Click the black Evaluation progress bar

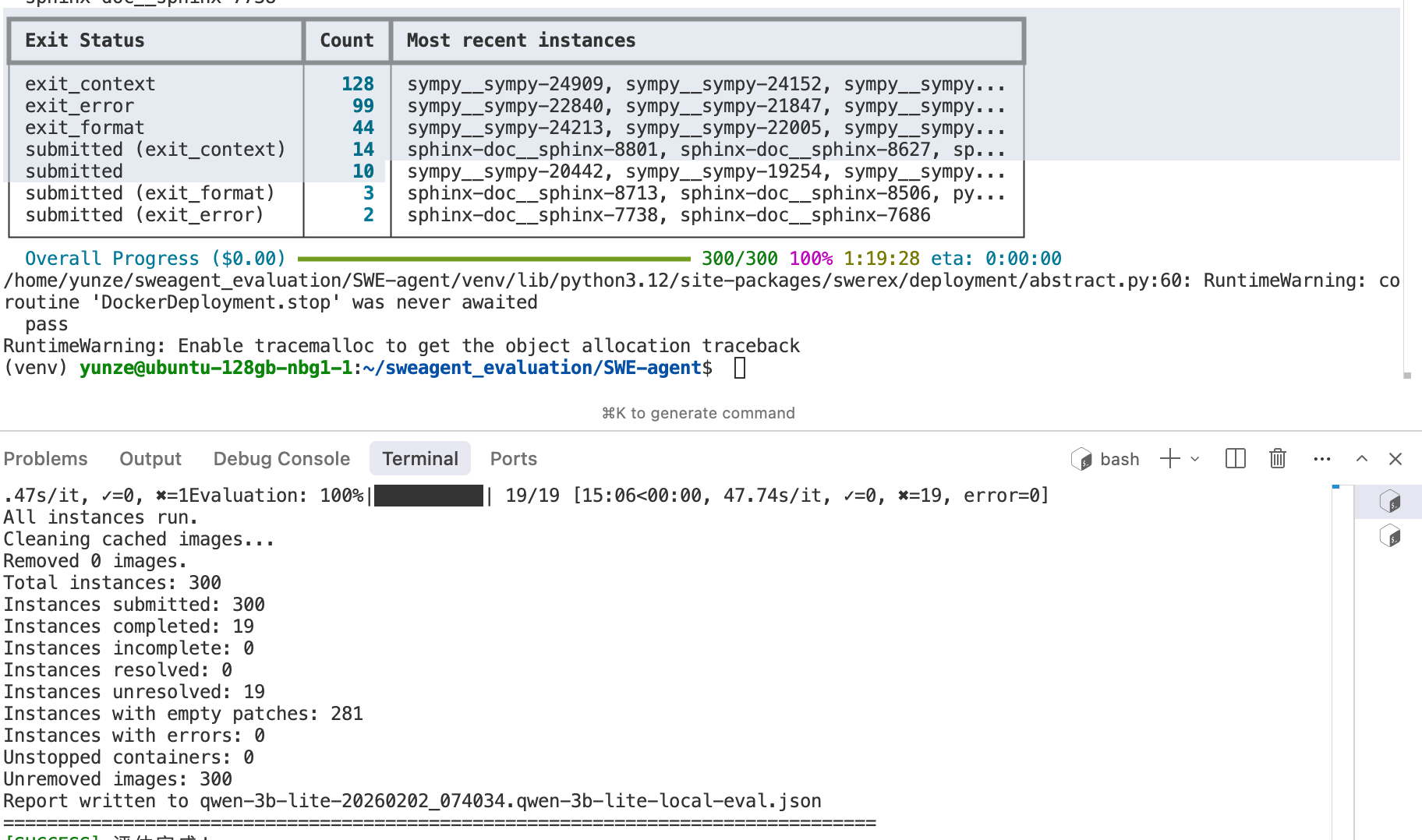[428, 496]
